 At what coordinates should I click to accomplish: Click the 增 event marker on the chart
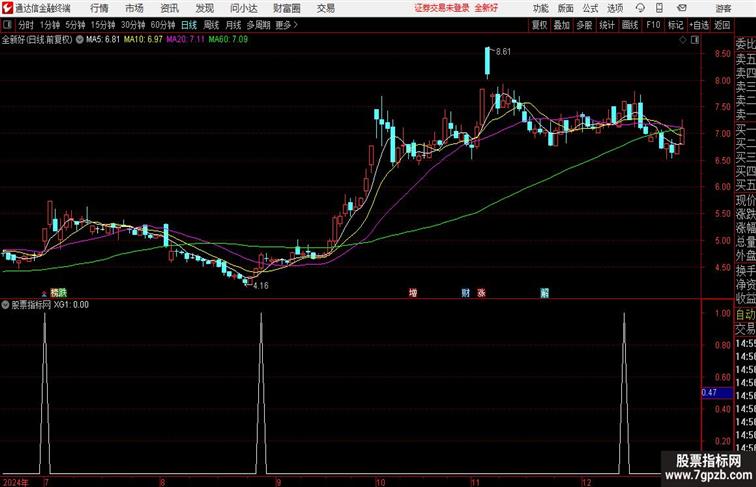[413, 293]
